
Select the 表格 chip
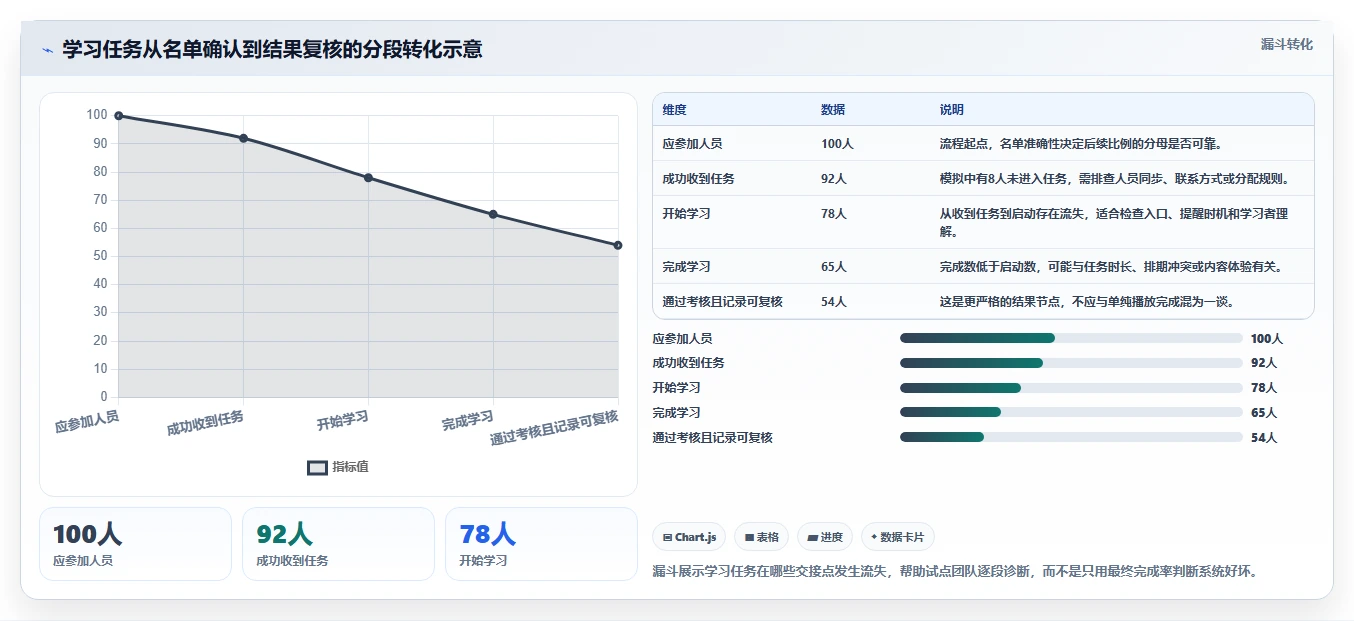tap(762, 537)
